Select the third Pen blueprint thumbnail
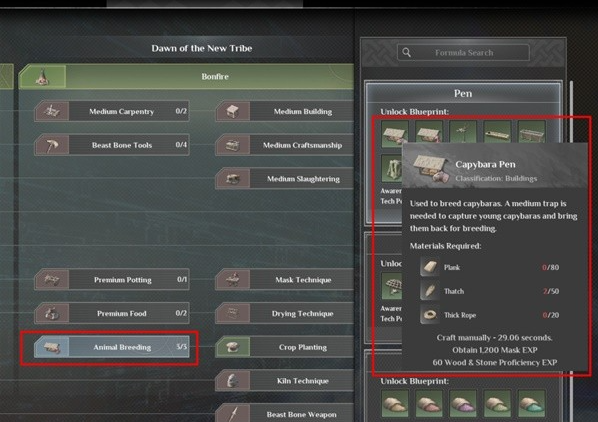This screenshot has width=598, height=422. [463, 132]
